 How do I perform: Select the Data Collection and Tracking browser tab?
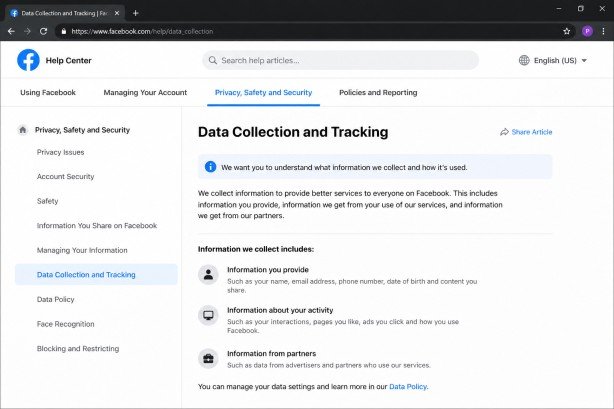tap(65, 13)
